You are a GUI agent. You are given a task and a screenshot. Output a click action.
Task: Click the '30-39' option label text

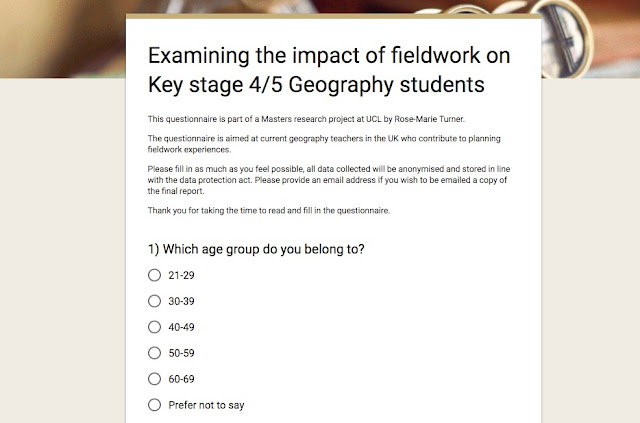tap(181, 301)
